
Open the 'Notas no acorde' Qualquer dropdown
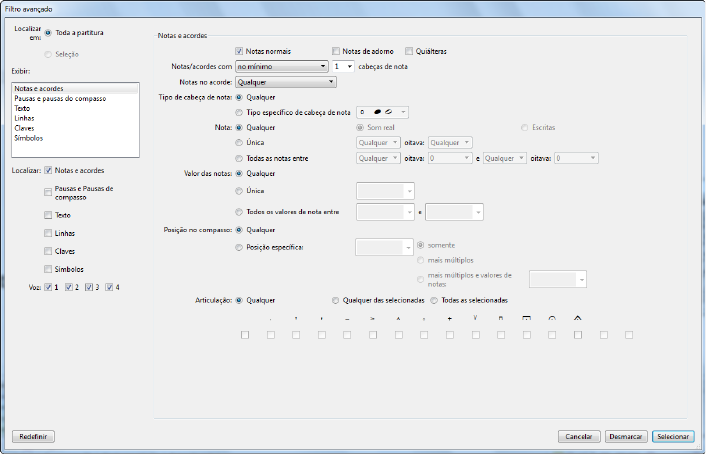coord(286,82)
